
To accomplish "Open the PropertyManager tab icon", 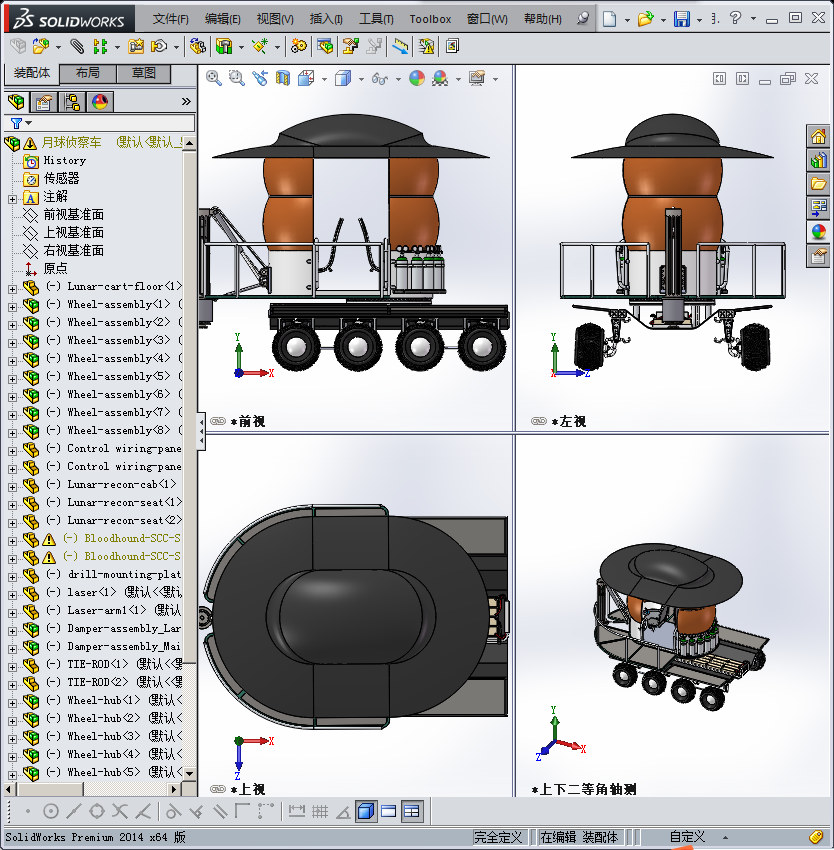I will click(44, 101).
